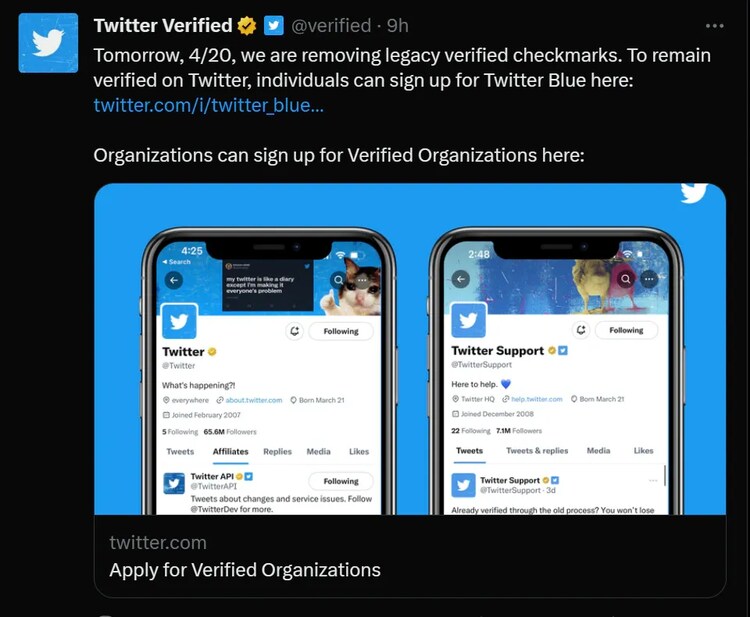
Task: Click the blue affiliate badge beside the tweet author's name
Action: pos(273,25)
